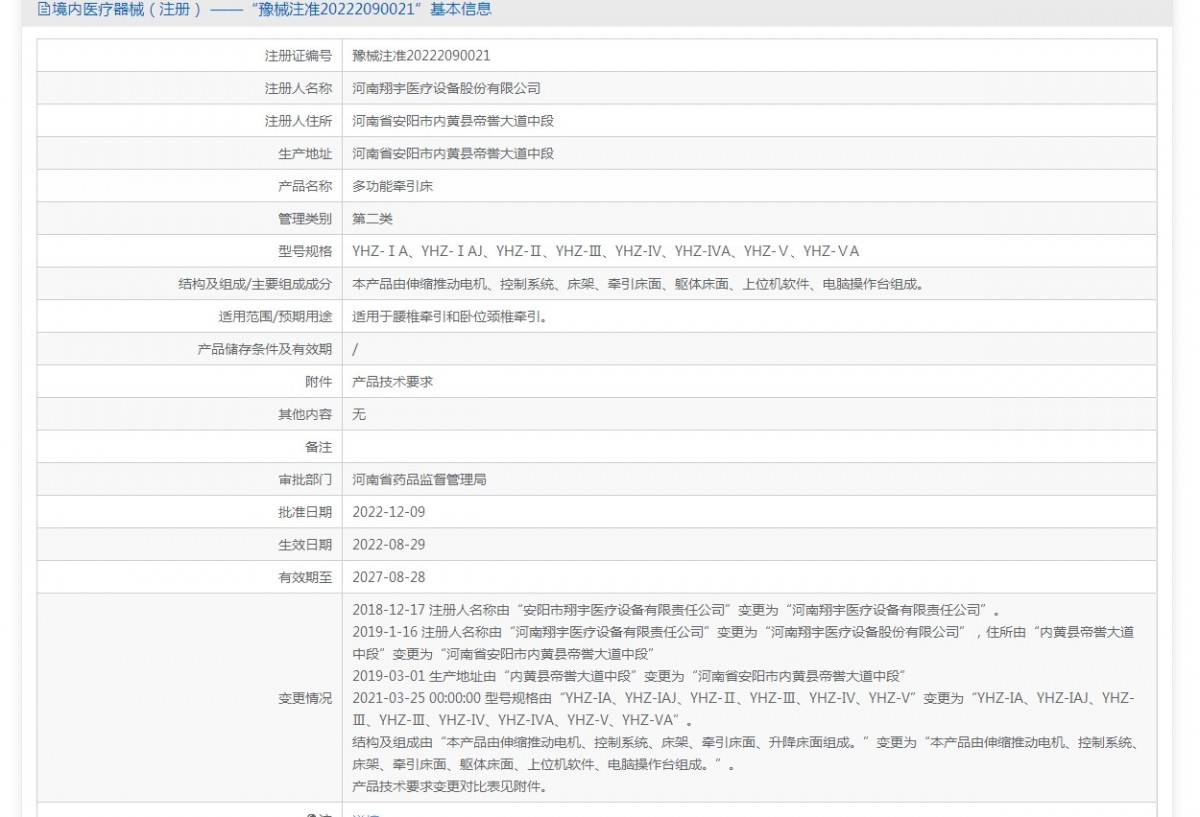The image size is (1200, 817).
Task: Select the approving authority 河南省药品监督管理局
Action: tap(420, 479)
